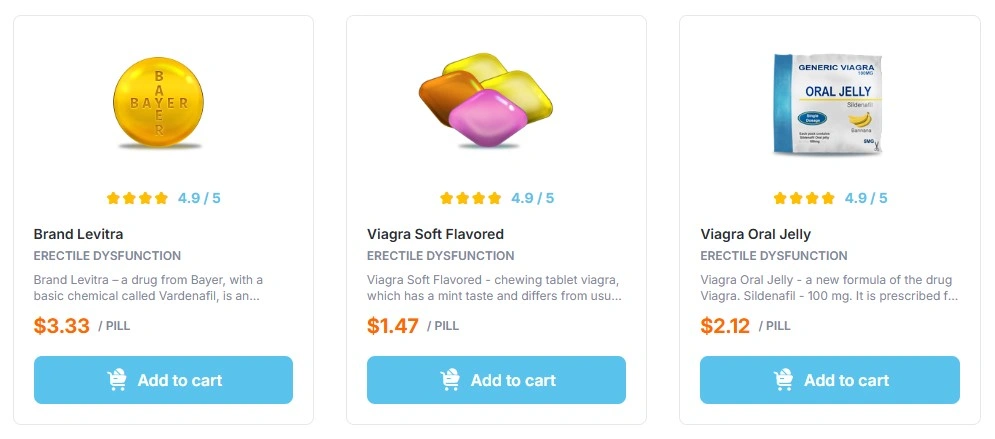Add Viagra Oral Jelly to cart
Viewport: 995px width, 439px height.
(829, 380)
